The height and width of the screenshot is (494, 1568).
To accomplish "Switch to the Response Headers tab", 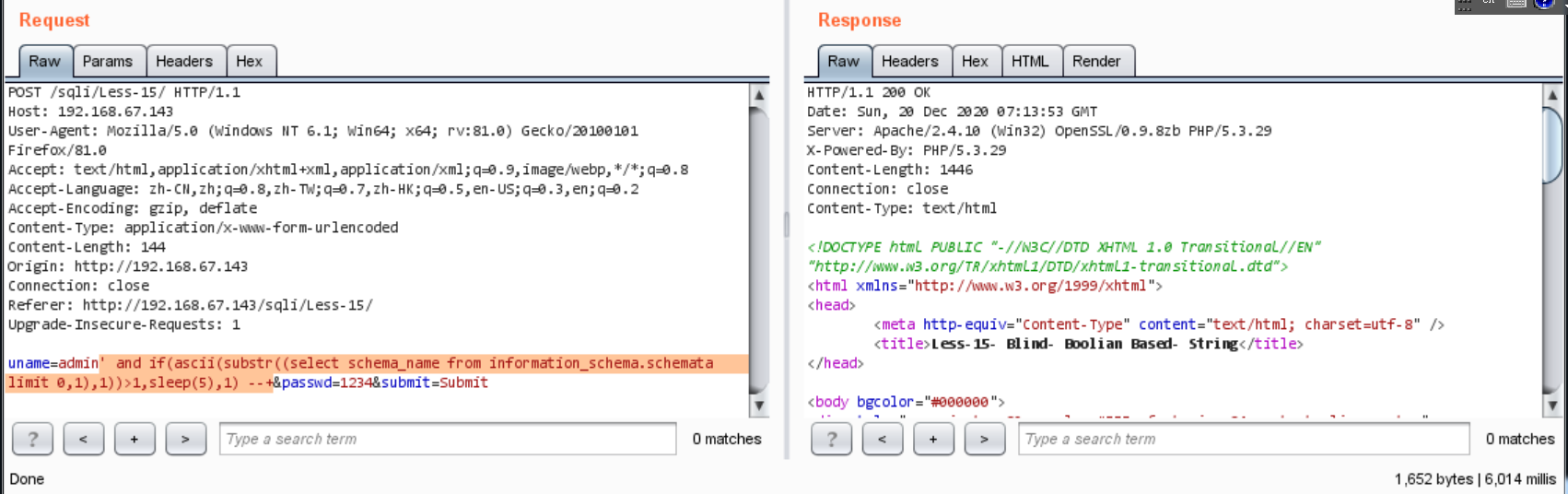I will click(x=910, y=61).
